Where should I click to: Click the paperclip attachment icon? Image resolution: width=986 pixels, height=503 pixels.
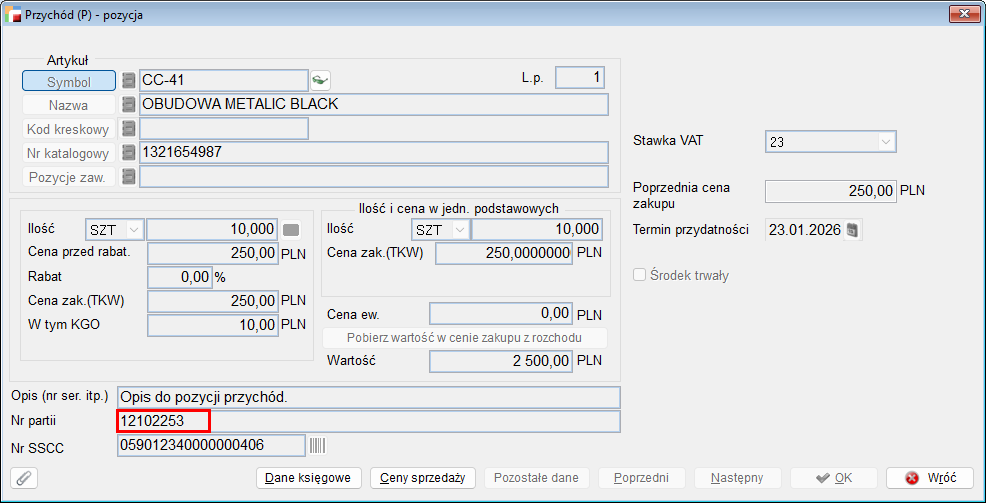click(x=22, y=478)
